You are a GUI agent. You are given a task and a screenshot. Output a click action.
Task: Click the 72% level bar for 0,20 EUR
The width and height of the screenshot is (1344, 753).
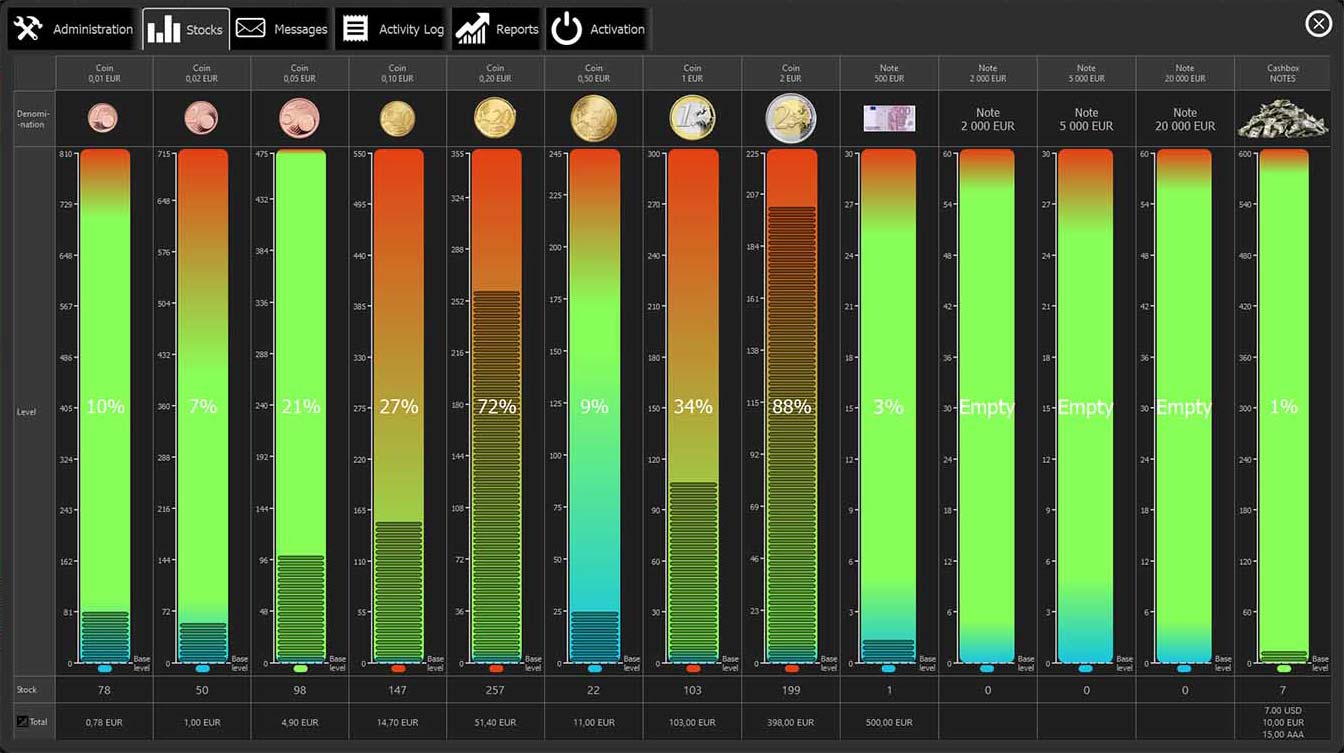(496, 406)
